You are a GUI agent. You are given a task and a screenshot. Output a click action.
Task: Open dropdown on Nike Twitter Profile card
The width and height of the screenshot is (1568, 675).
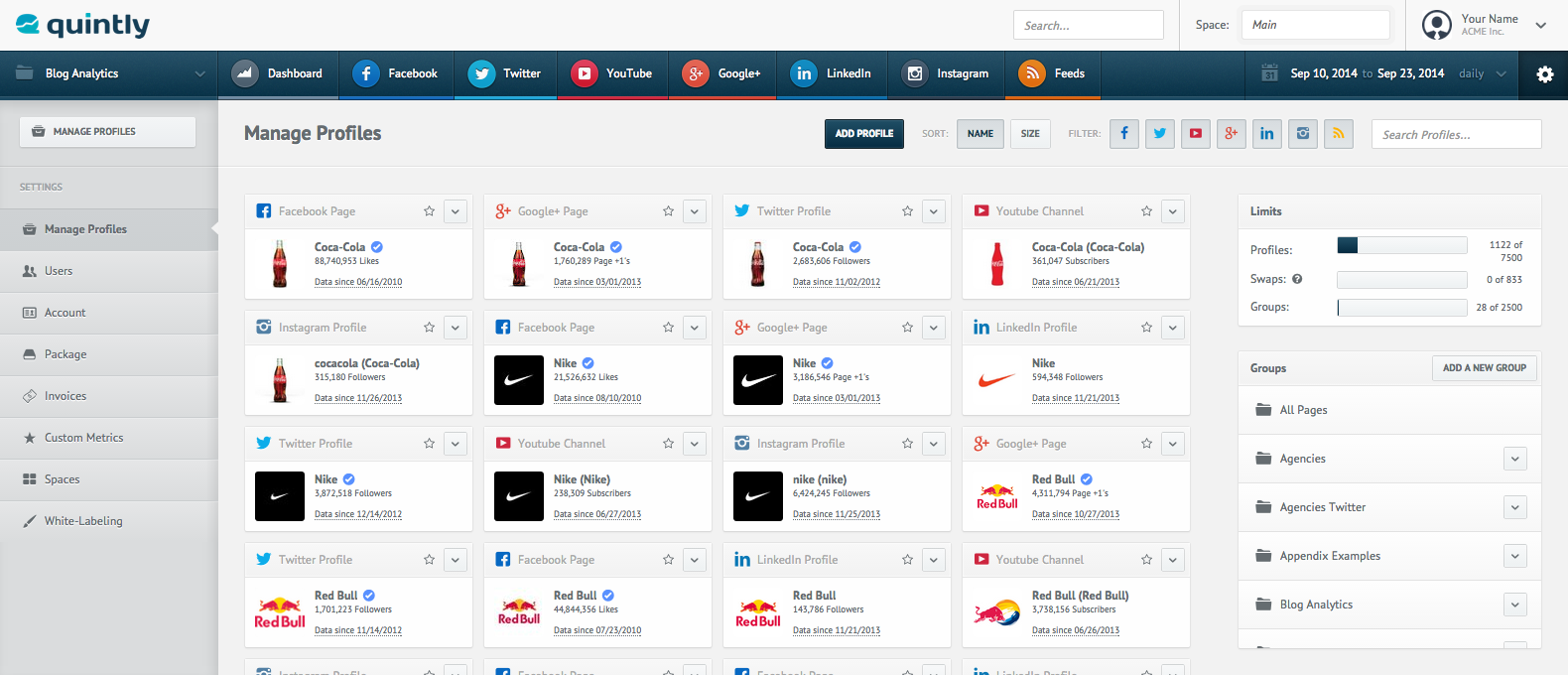tap(456, 444)
